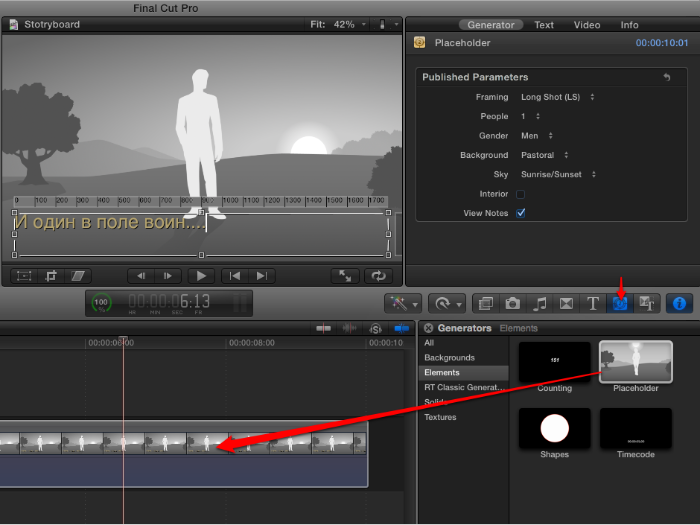Open the Sky dropdown (Sunrise/Sunset)
Image resolution: width=700 pixels, height=525 pixels.
point(558,174)
